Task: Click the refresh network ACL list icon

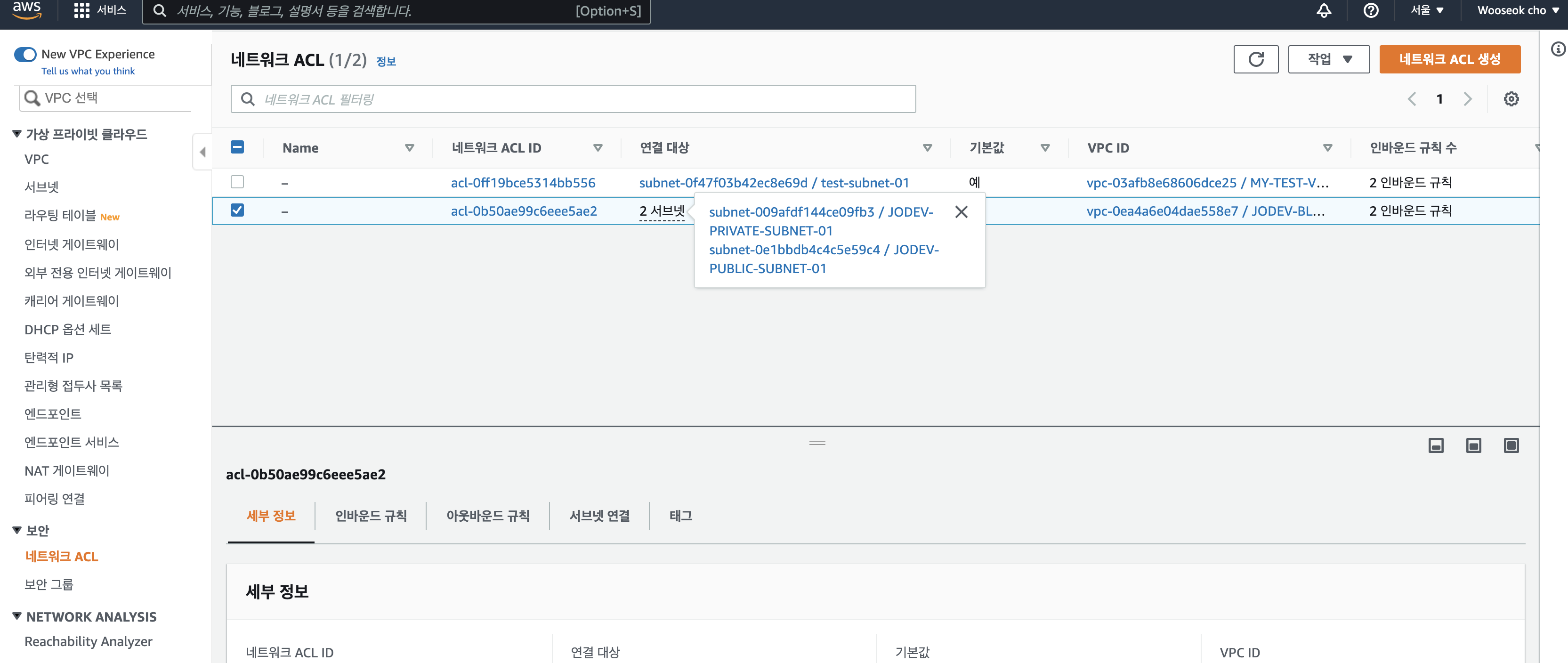Action: tap(1255, 59)
